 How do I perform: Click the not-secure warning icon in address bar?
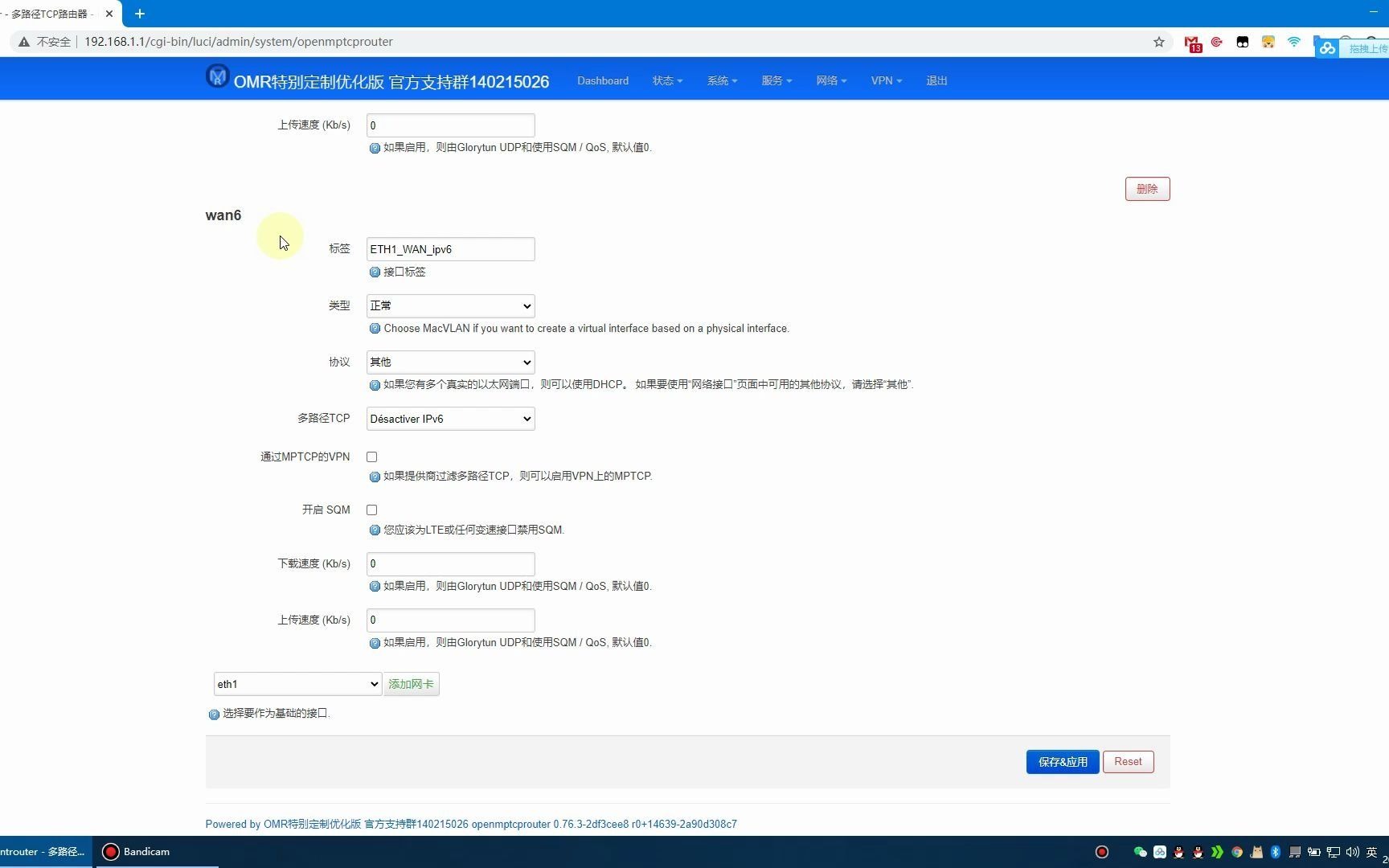(24, 42)
